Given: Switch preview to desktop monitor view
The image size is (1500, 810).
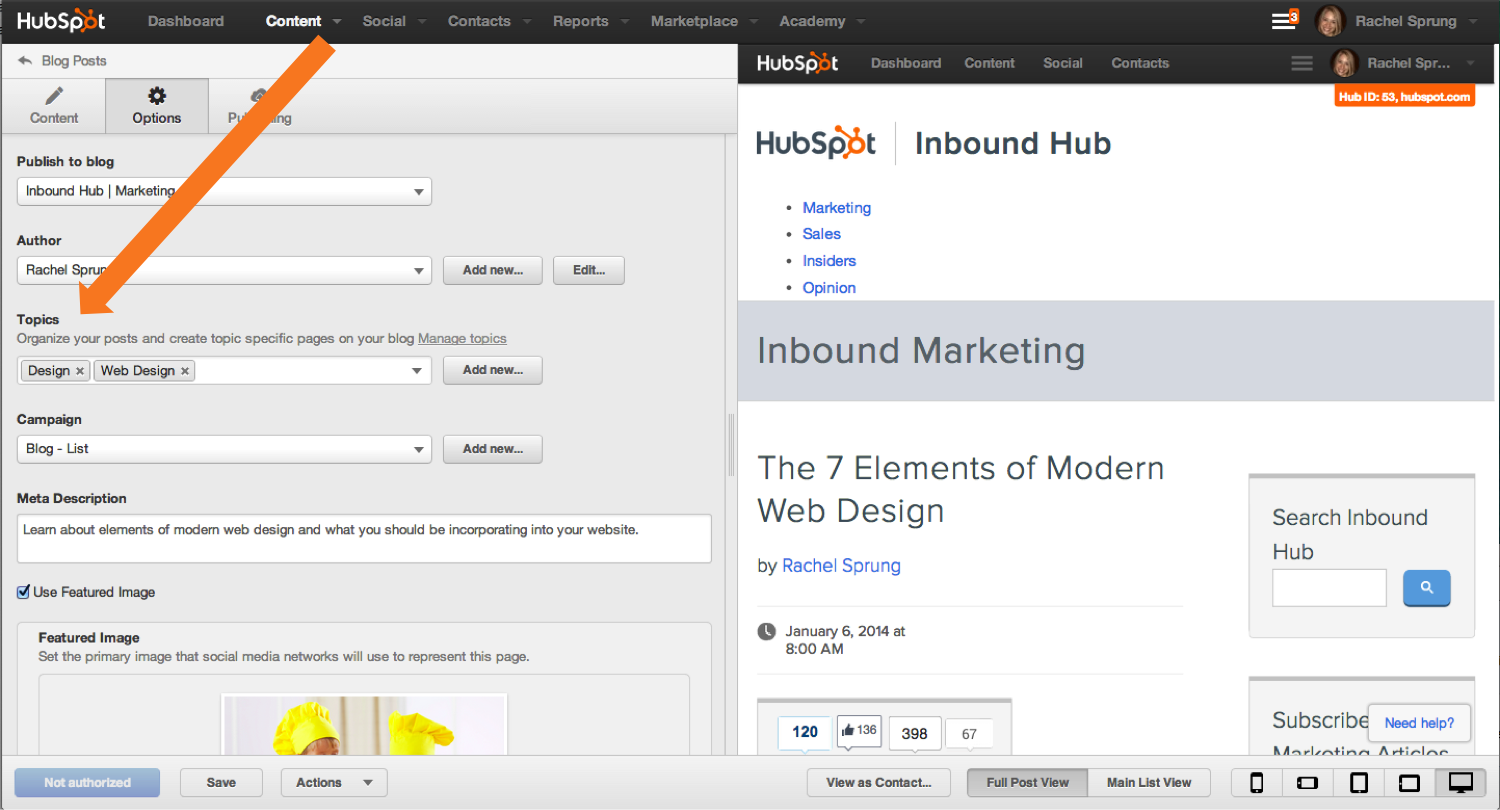Looking at the screenshot, I should [x=1460, y=783].
